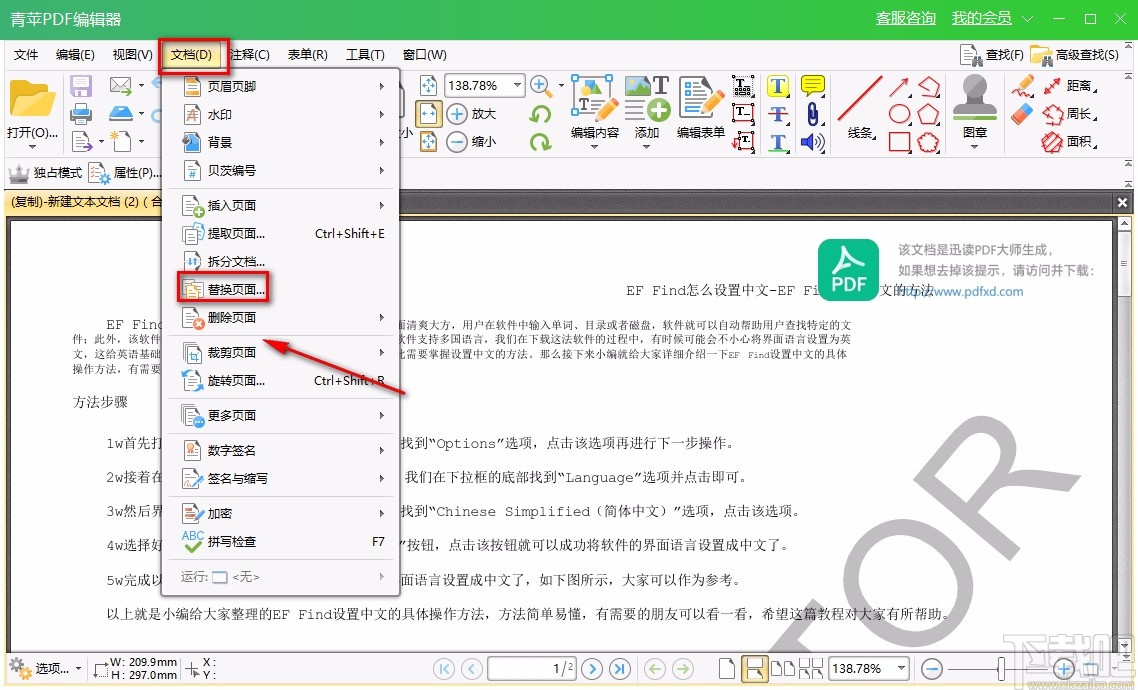The image size is (1138, 690).
Task: Select the 线条 line tool
Action: tap(861, 107)
